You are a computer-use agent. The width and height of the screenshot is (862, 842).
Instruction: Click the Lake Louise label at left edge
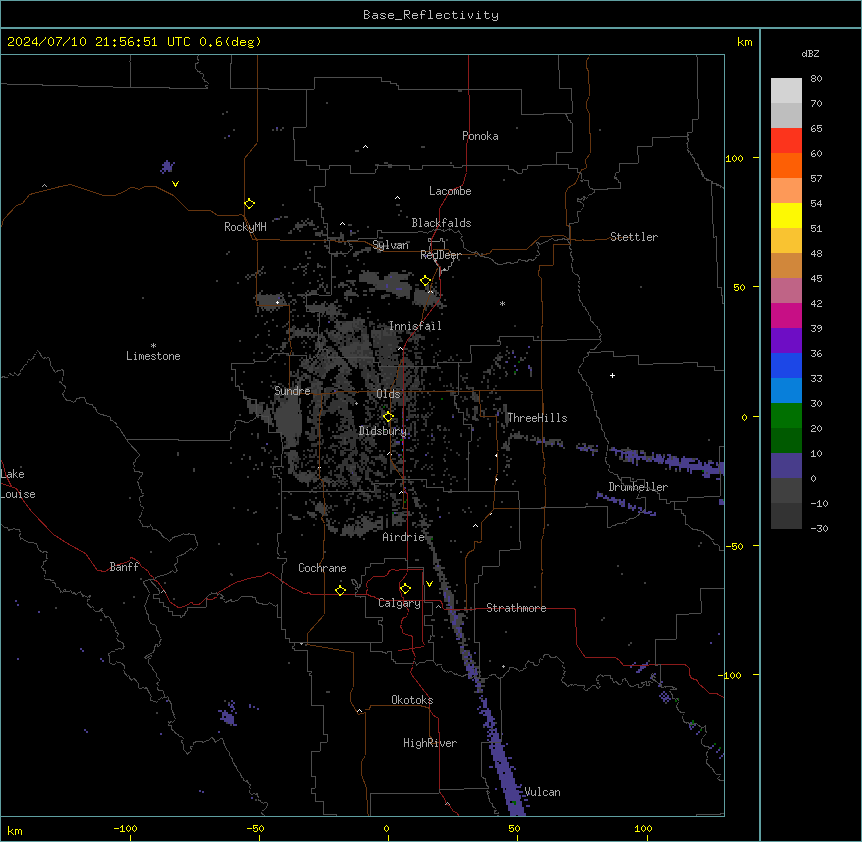[18, 484]
